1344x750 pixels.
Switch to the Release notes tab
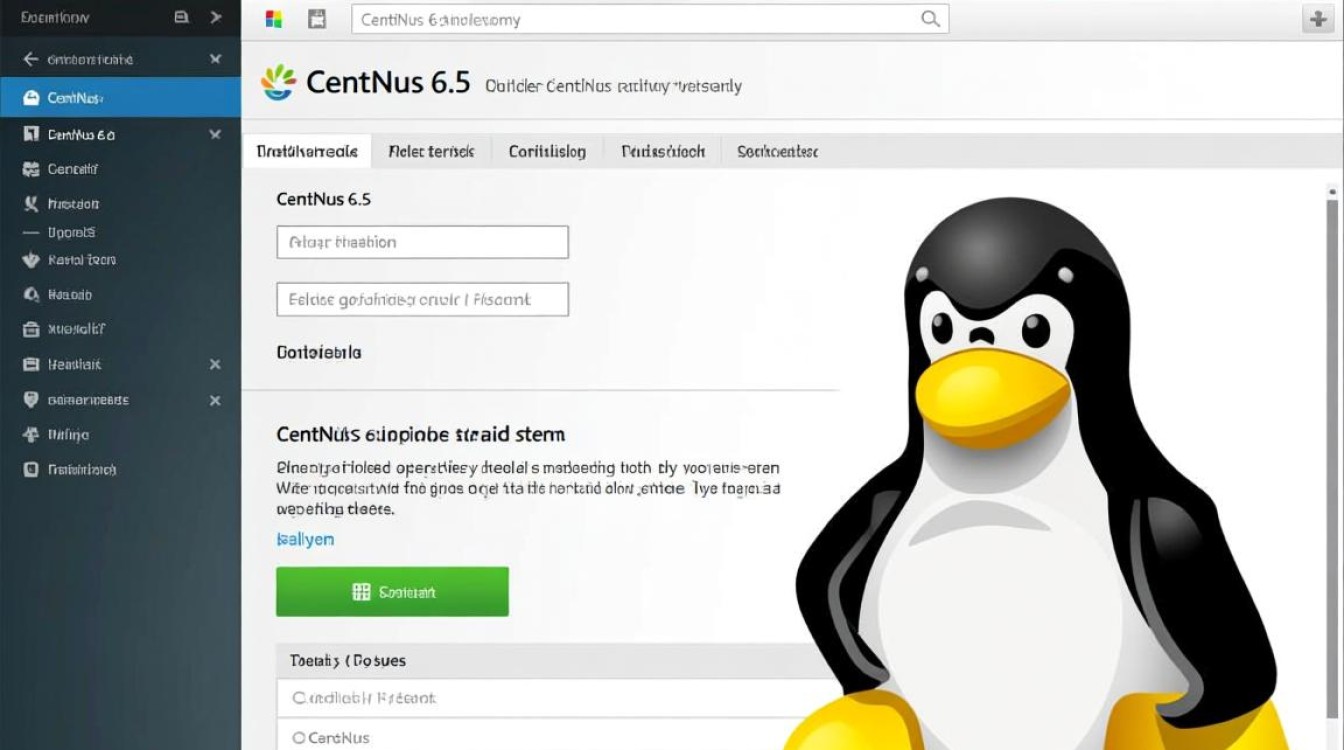coord(432,151)
